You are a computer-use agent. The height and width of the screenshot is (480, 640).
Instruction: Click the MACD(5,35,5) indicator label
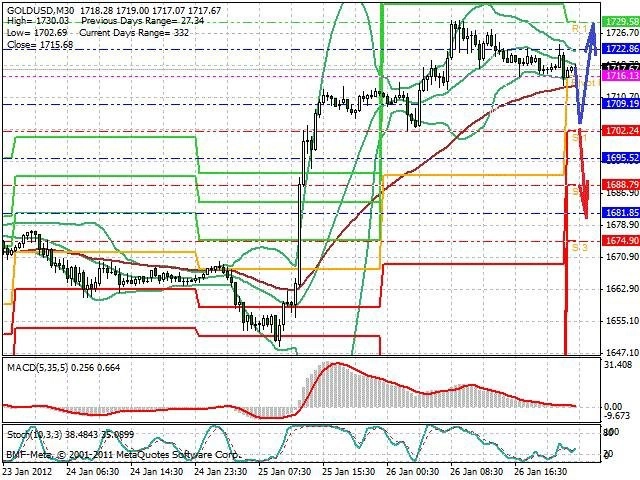click(x=38, y=368)
